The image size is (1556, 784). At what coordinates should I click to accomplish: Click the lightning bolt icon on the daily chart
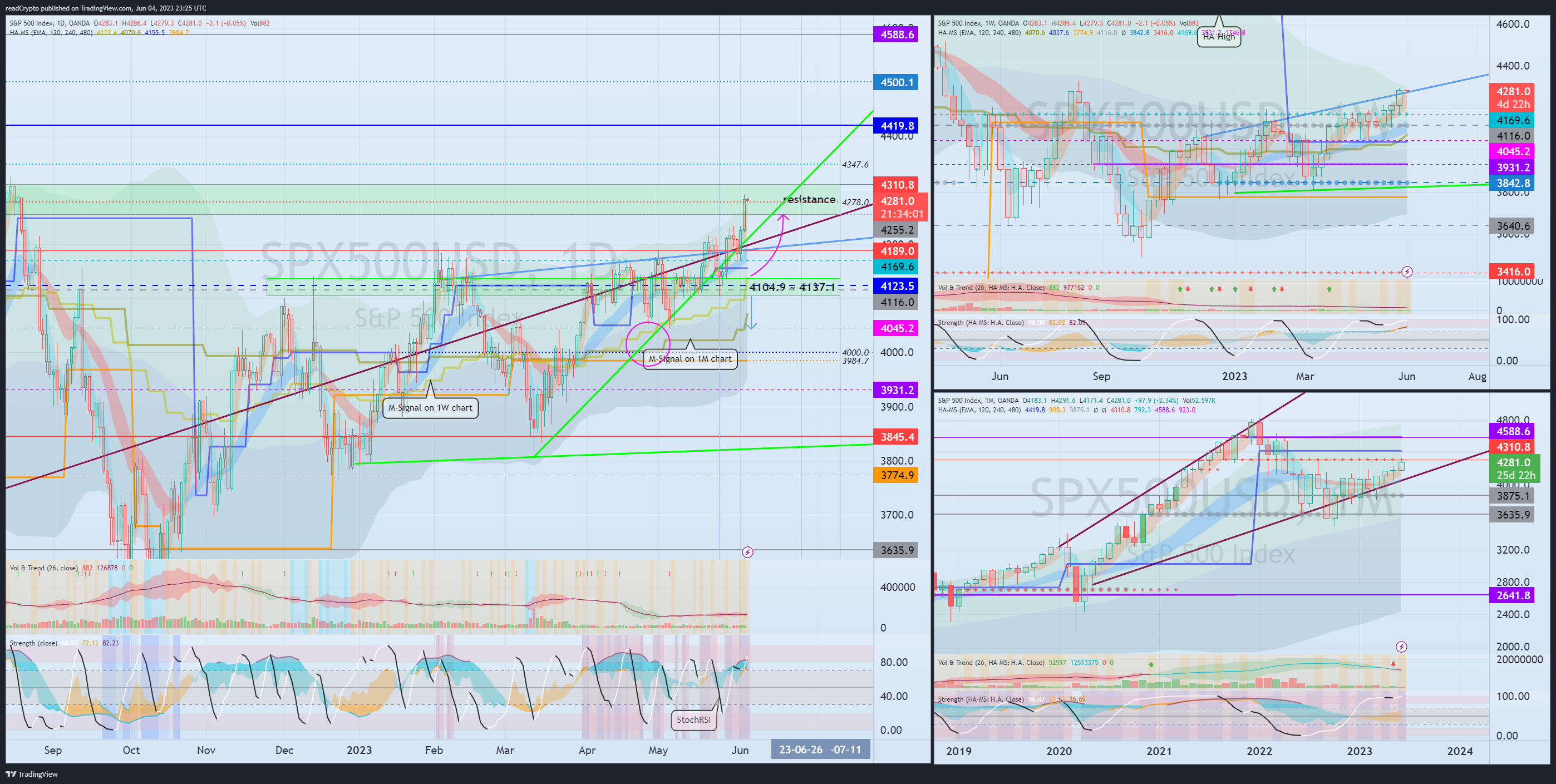coord(747,552)
